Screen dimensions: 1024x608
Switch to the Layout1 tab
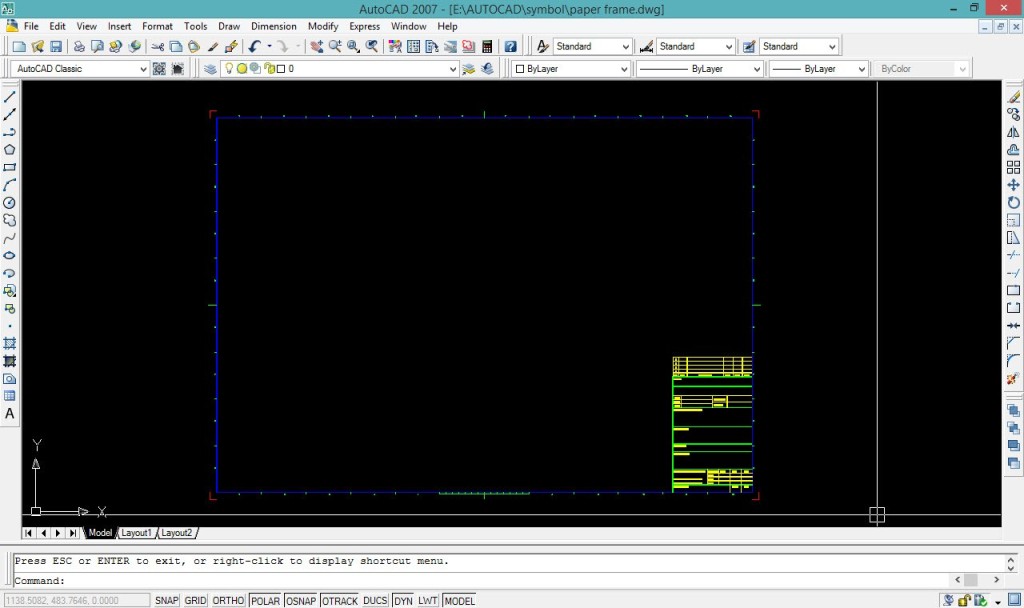pyautogui.click(x=136, y=532)
